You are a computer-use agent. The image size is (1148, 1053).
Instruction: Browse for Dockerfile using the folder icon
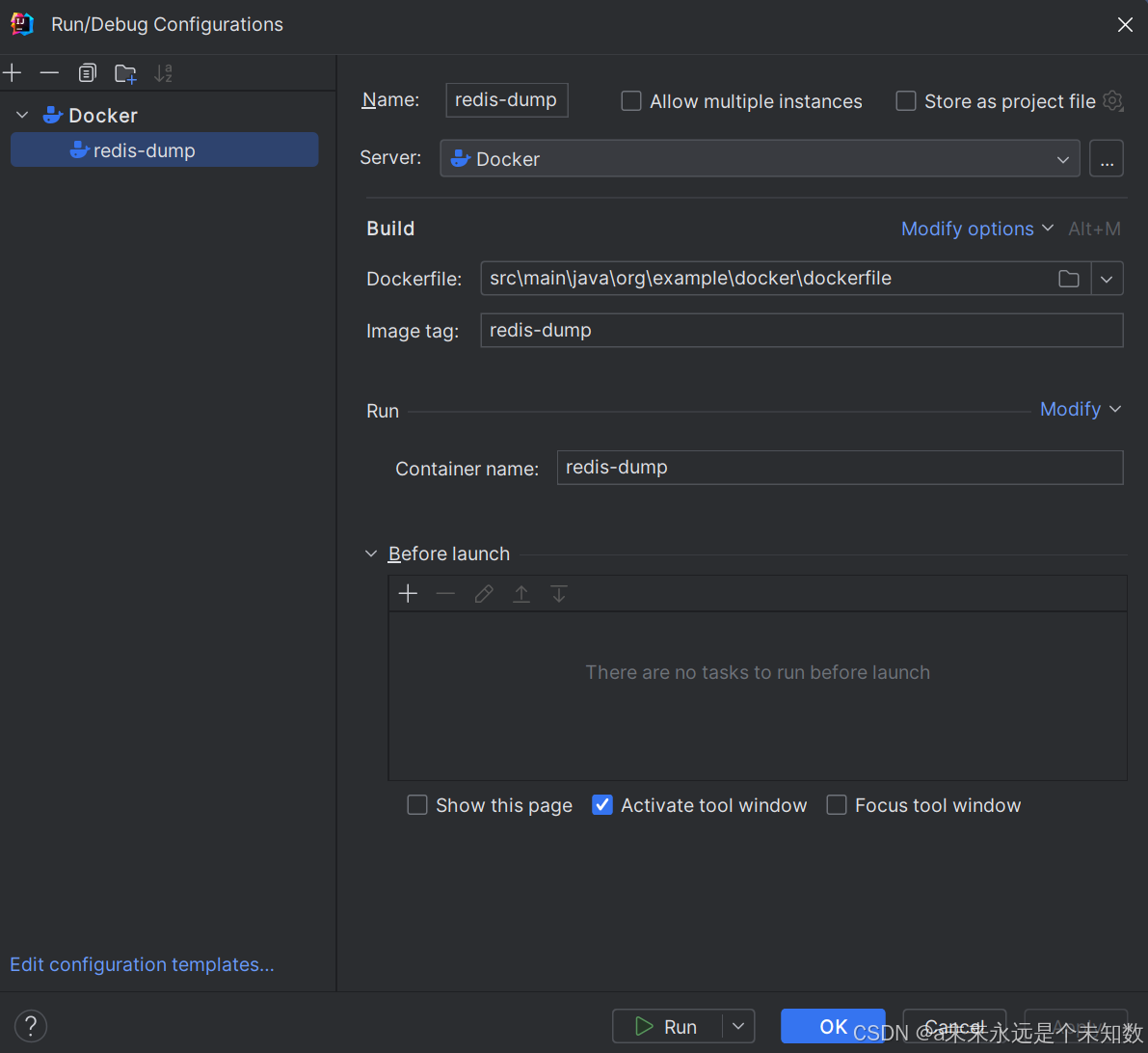click(x=1068, y=279)
